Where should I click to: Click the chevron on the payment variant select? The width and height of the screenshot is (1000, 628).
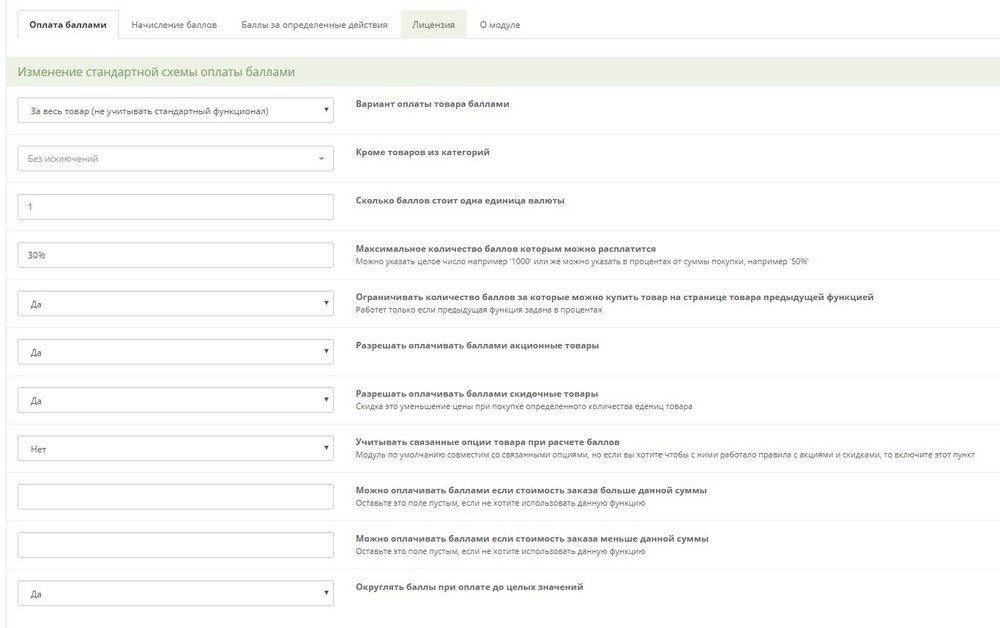click(x=325, y=110)
